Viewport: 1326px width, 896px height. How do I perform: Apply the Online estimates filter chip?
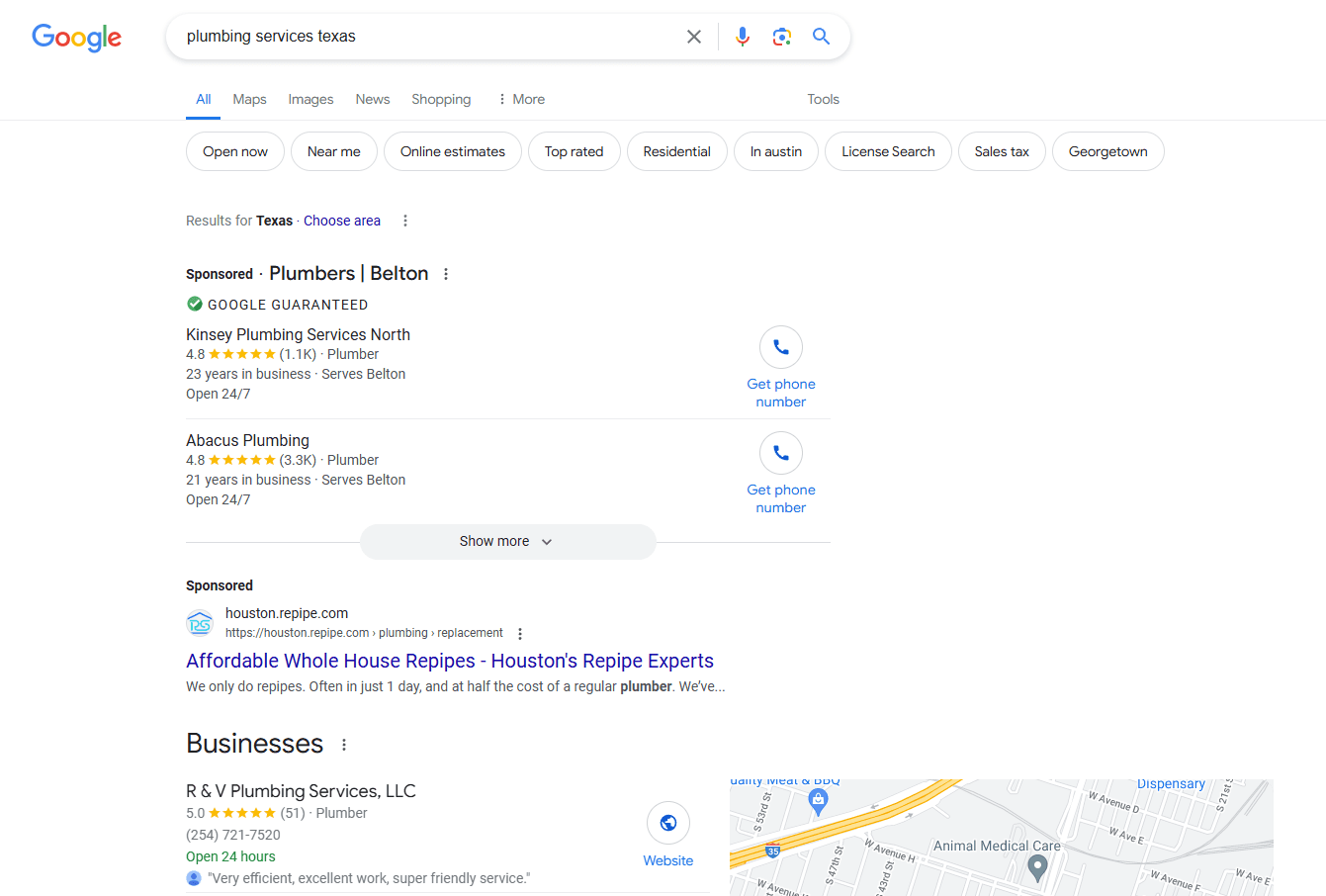point(453,151)
